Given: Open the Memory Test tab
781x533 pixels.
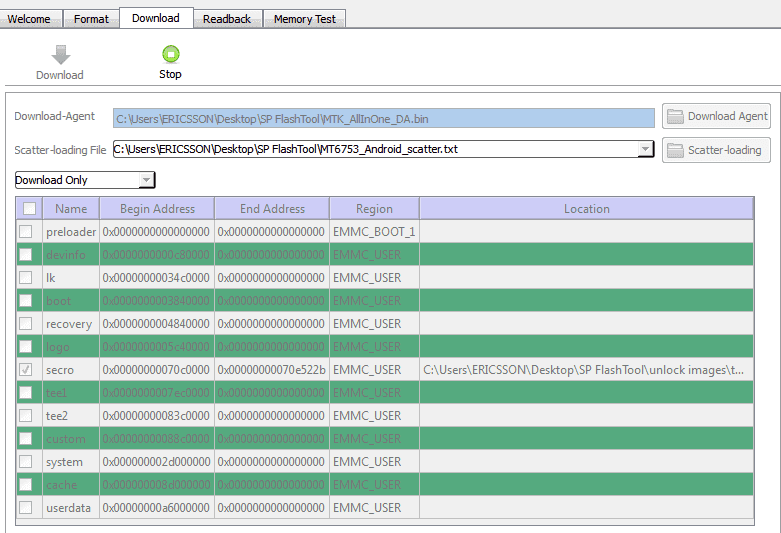Looking at the screenshot, I should (305, 19).
